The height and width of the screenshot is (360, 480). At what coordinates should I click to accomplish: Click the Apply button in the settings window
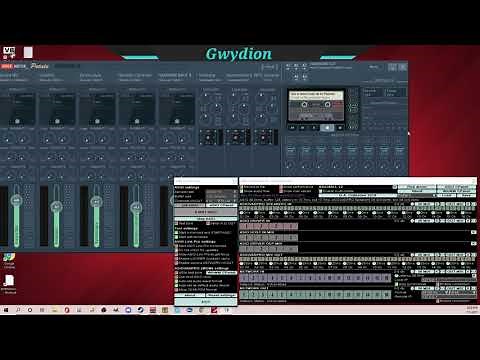206,302
